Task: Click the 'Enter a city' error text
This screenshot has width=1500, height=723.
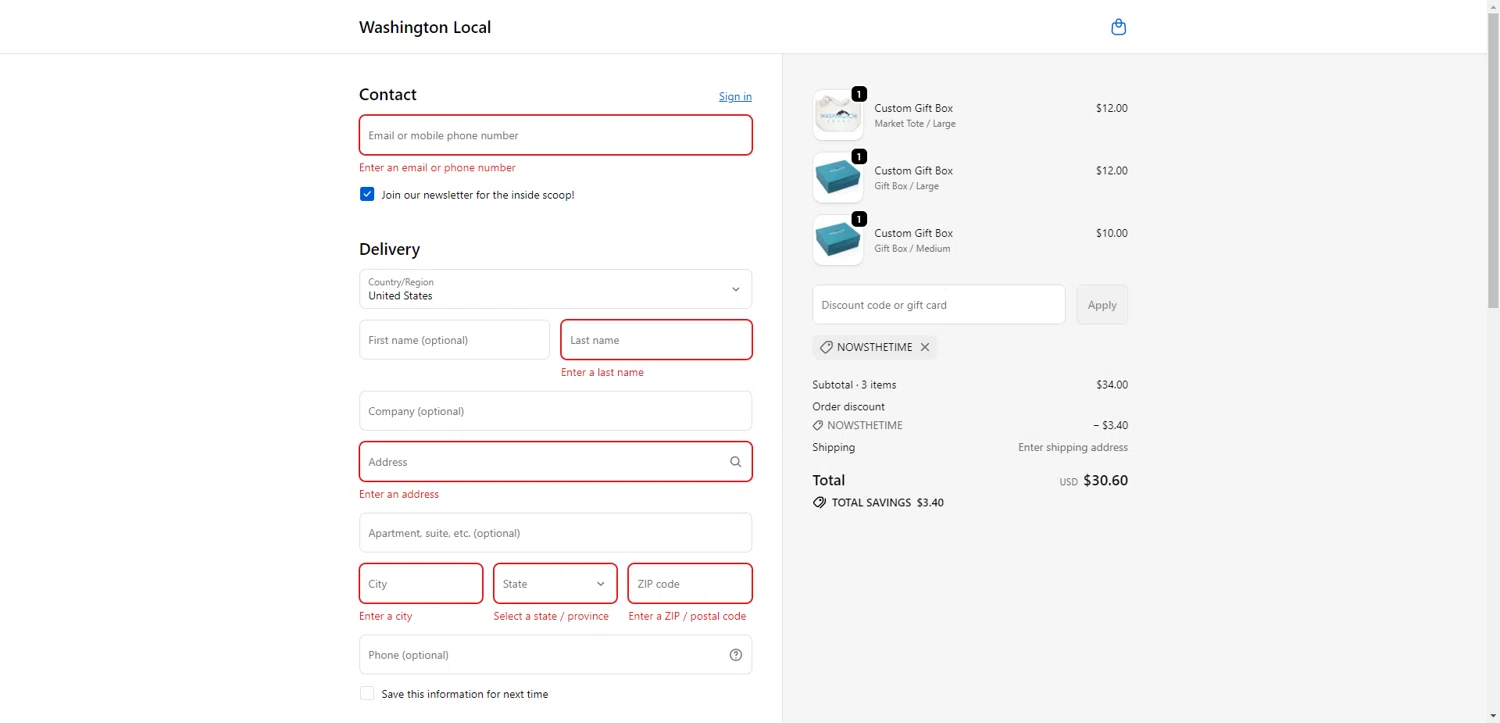Action: (385, 616)
